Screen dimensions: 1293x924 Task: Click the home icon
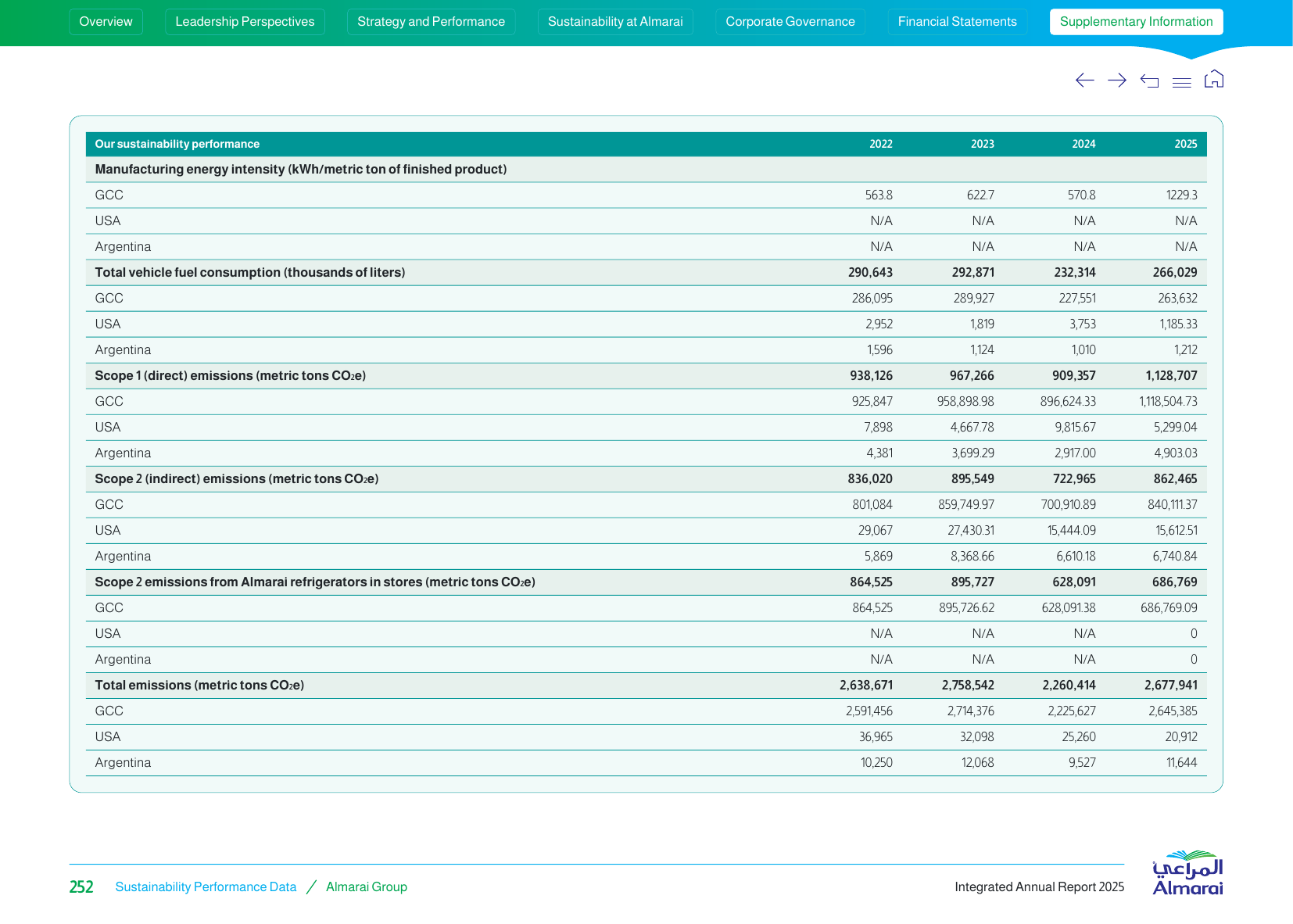coord(1214,79)
